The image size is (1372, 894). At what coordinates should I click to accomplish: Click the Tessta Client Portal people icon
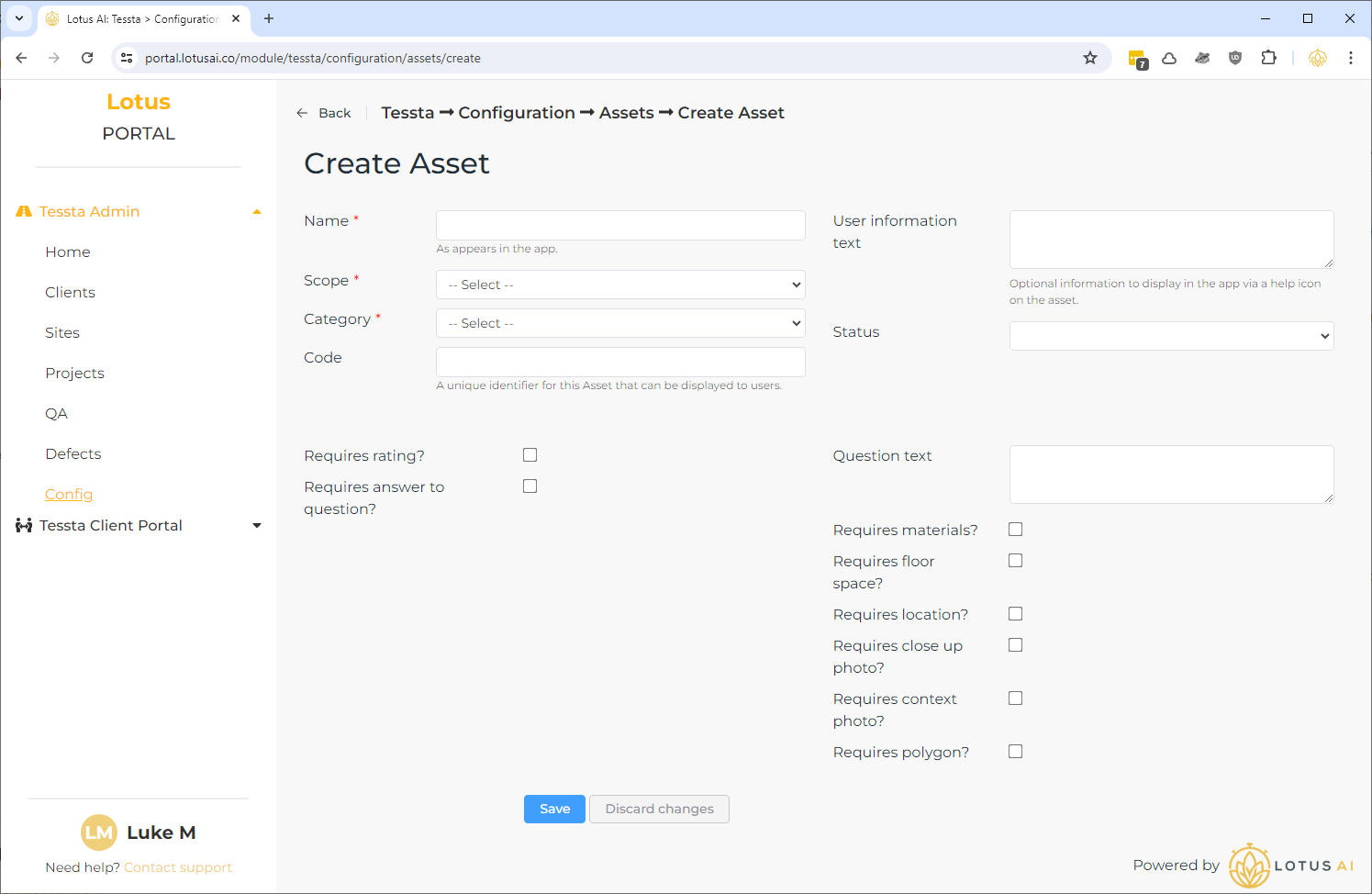(24, 525)
